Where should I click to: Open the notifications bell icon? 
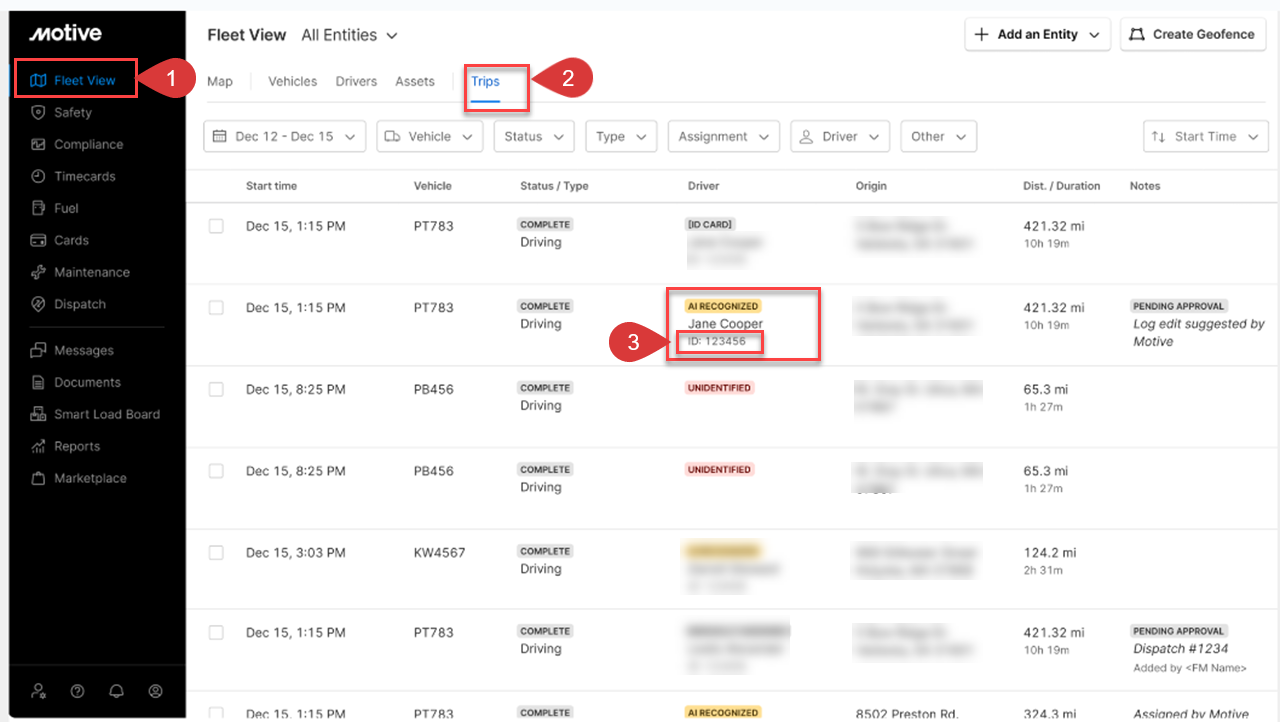tap(117, 691)
